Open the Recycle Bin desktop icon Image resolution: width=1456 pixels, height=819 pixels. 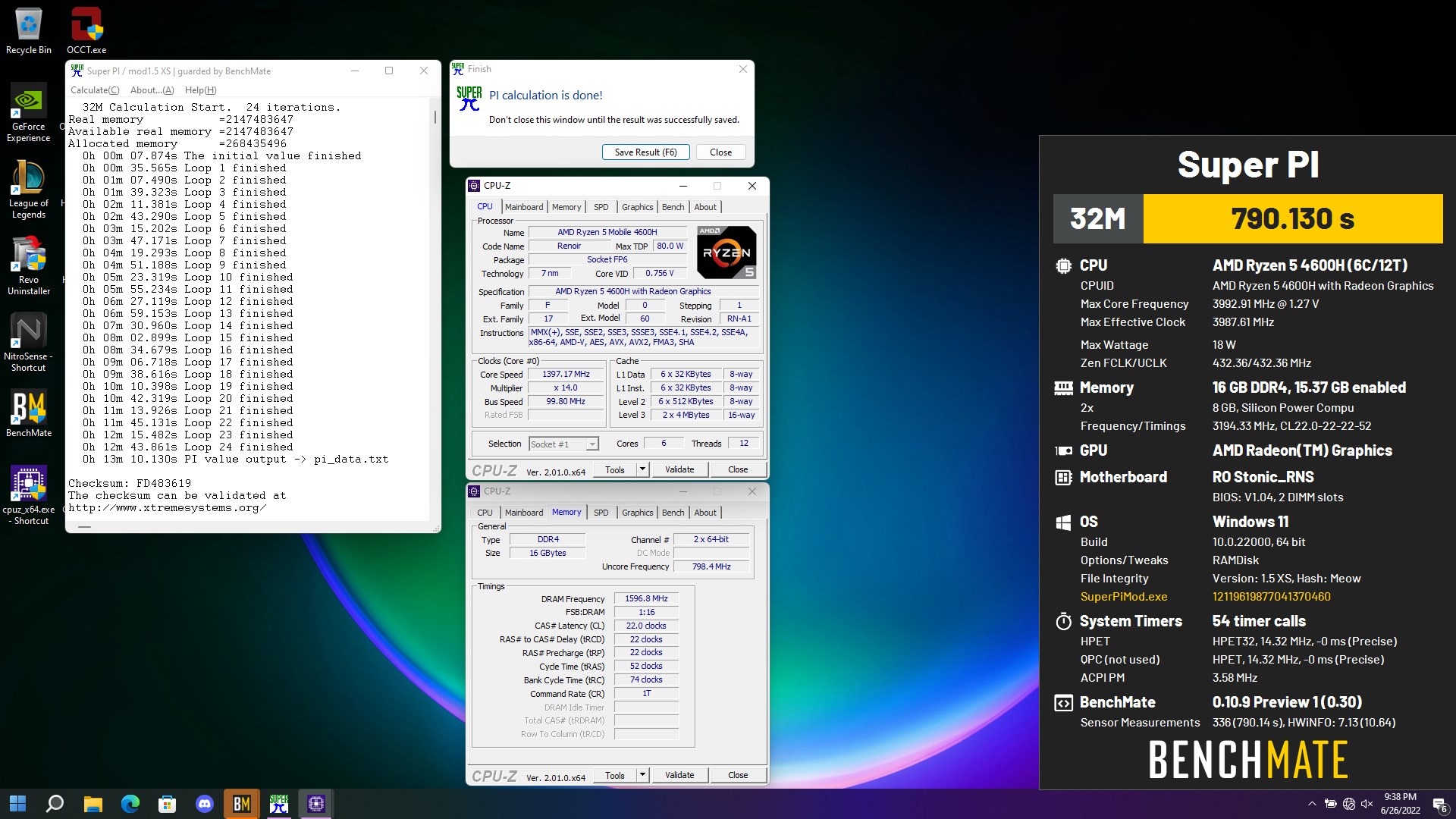[29, 30]
